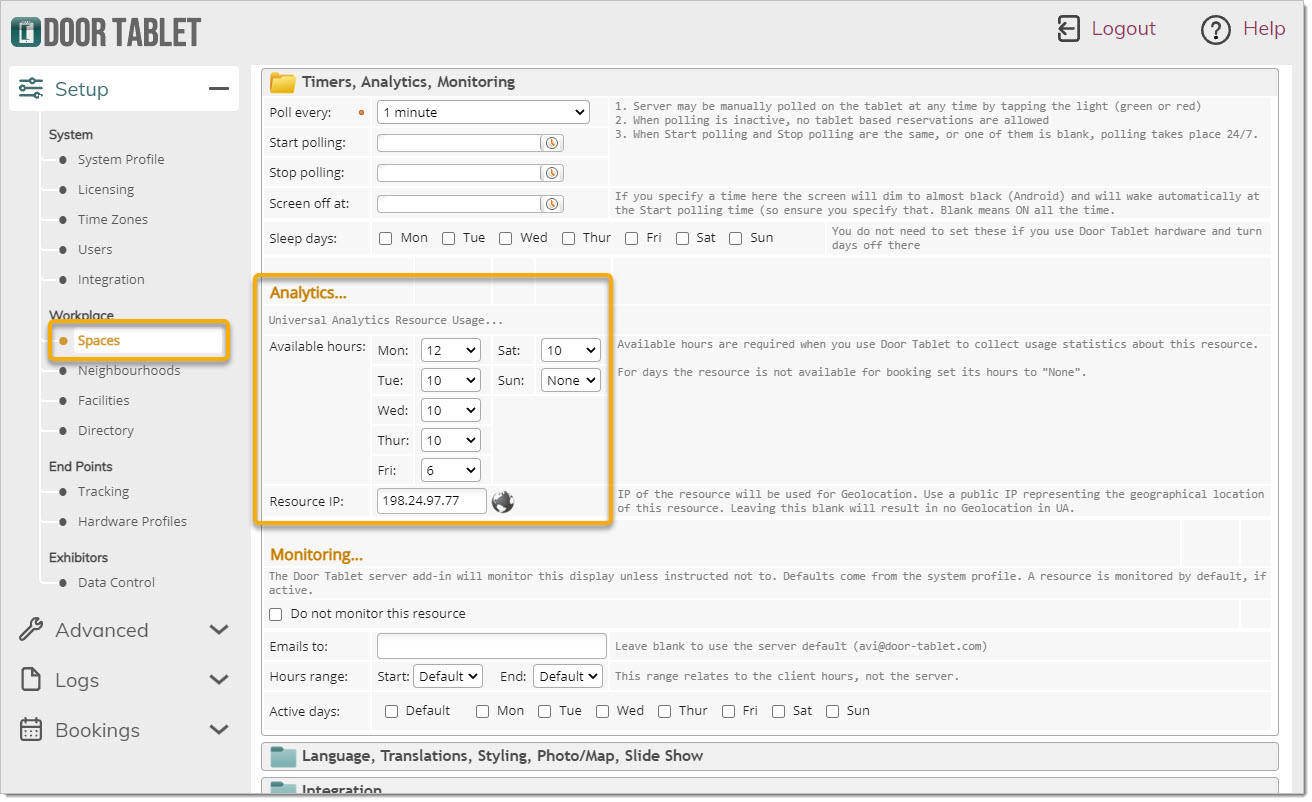This screenshot has height=802, width=1312.
Task: Open the Wed available hours dropdown
Action: click(x=451, y=411)
